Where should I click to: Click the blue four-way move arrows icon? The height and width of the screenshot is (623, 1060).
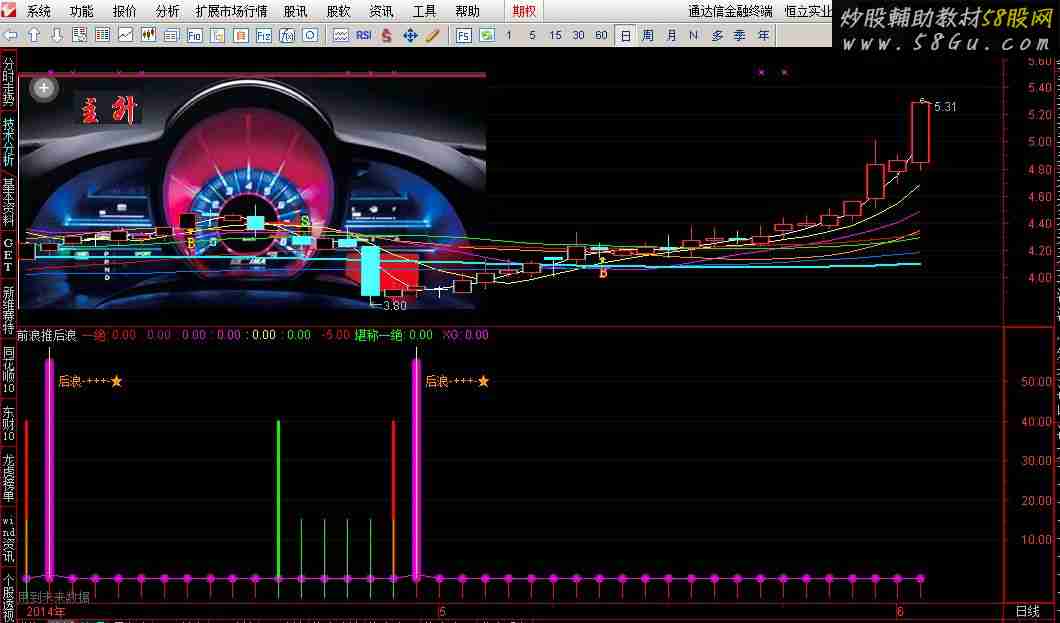click(x=410, y=35)
